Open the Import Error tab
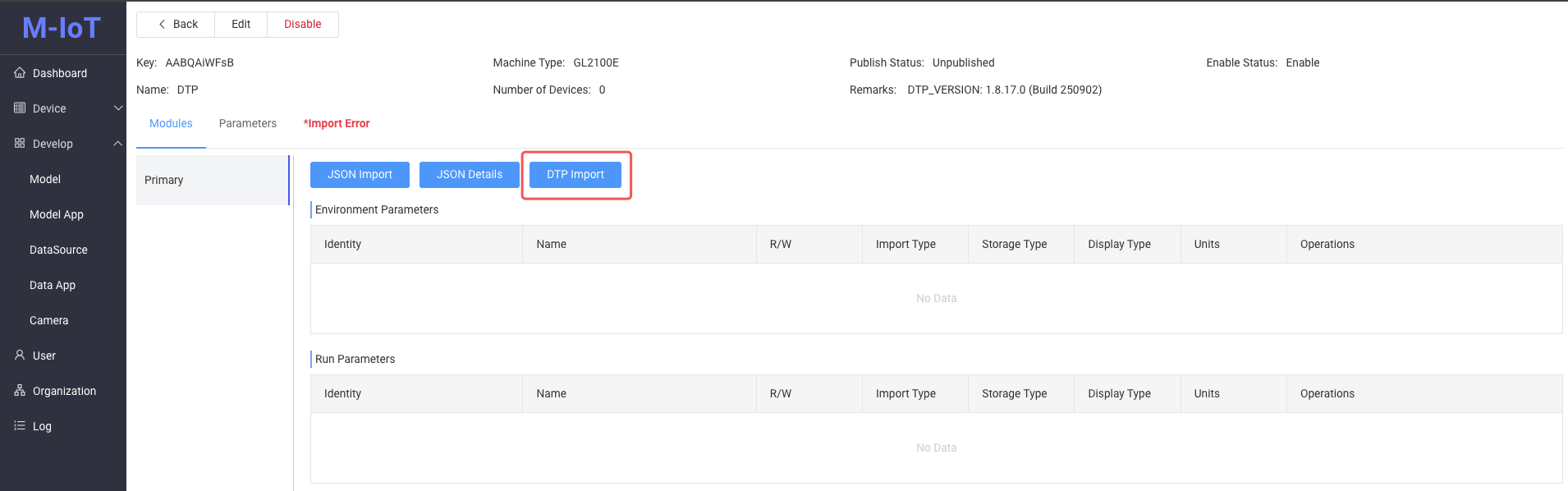Viewport: 1568px width, 491px height. pos(337,124)
